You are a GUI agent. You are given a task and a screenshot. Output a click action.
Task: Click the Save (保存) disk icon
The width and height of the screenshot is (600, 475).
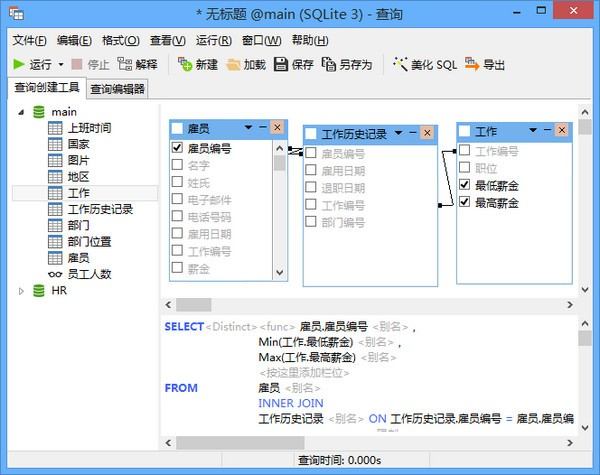tap(281, 64)
